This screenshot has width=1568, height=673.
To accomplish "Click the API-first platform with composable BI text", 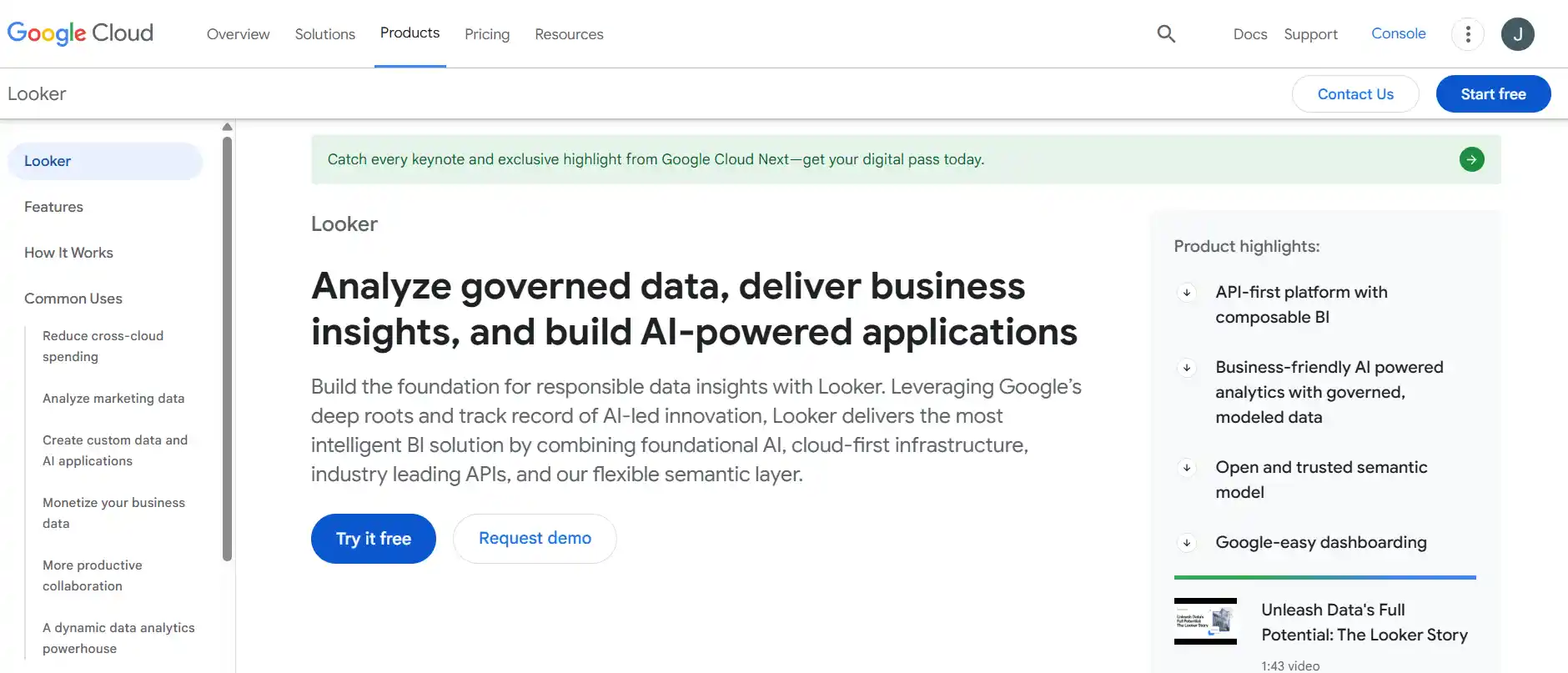I will click(x=1301, y=304).
